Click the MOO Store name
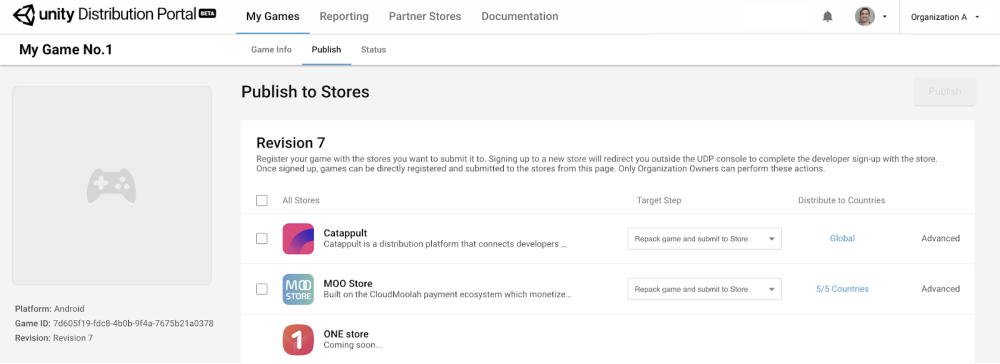1000x364 pixels. pos(348,284)
